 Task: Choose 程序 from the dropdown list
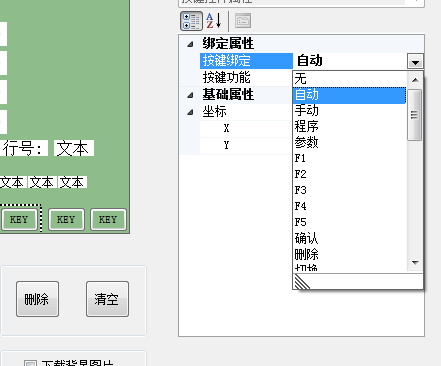350,126
